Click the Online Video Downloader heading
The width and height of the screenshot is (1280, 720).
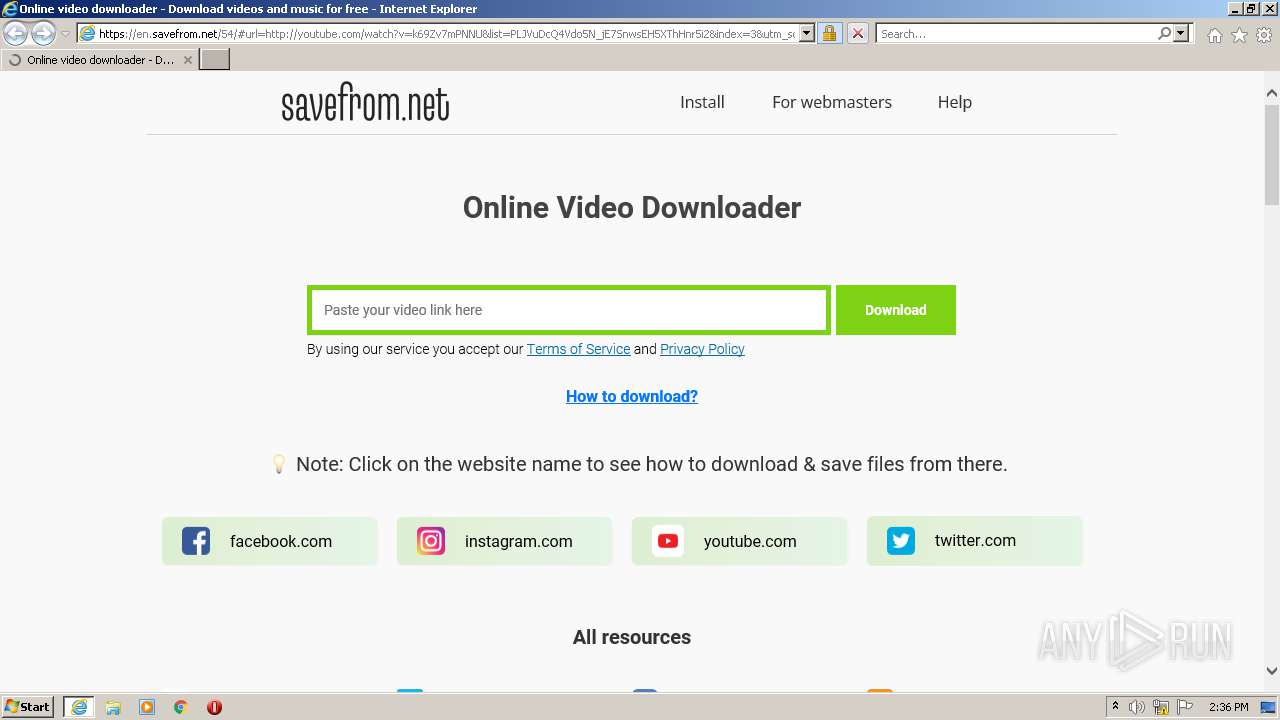[x=632, y=208]
